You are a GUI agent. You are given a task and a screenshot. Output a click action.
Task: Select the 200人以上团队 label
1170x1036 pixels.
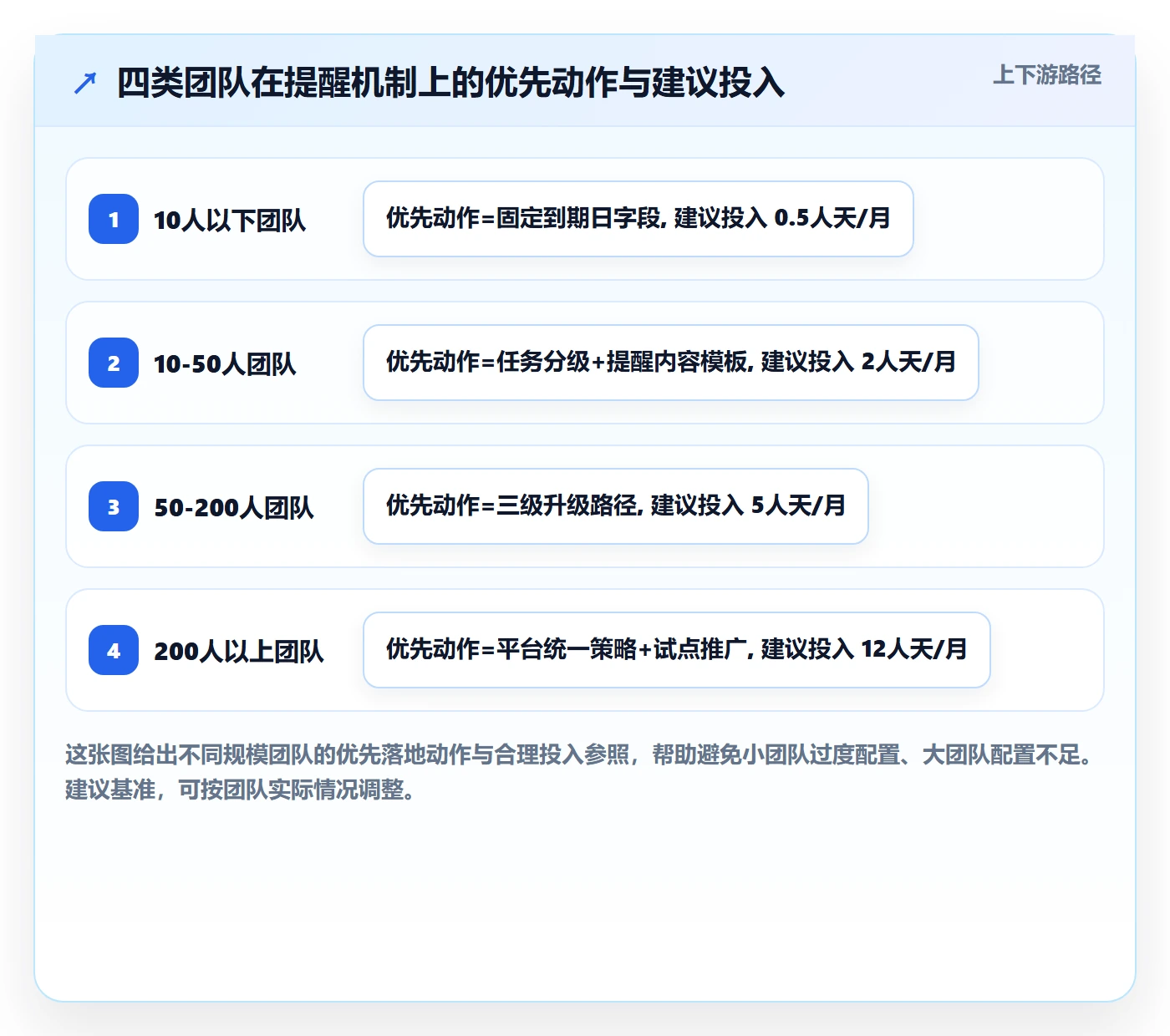(x=239, y=652)
